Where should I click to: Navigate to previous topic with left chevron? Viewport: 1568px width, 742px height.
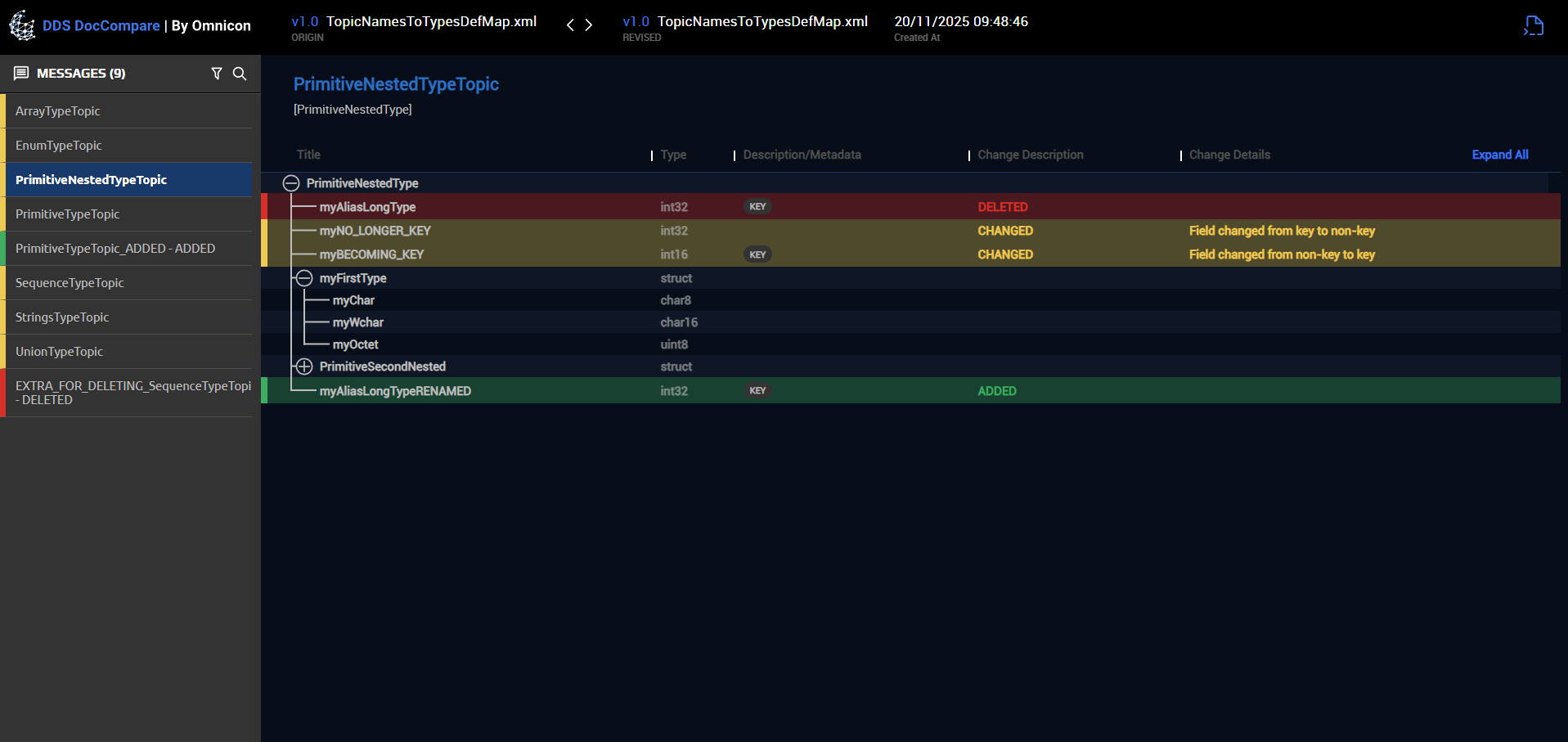570,25
